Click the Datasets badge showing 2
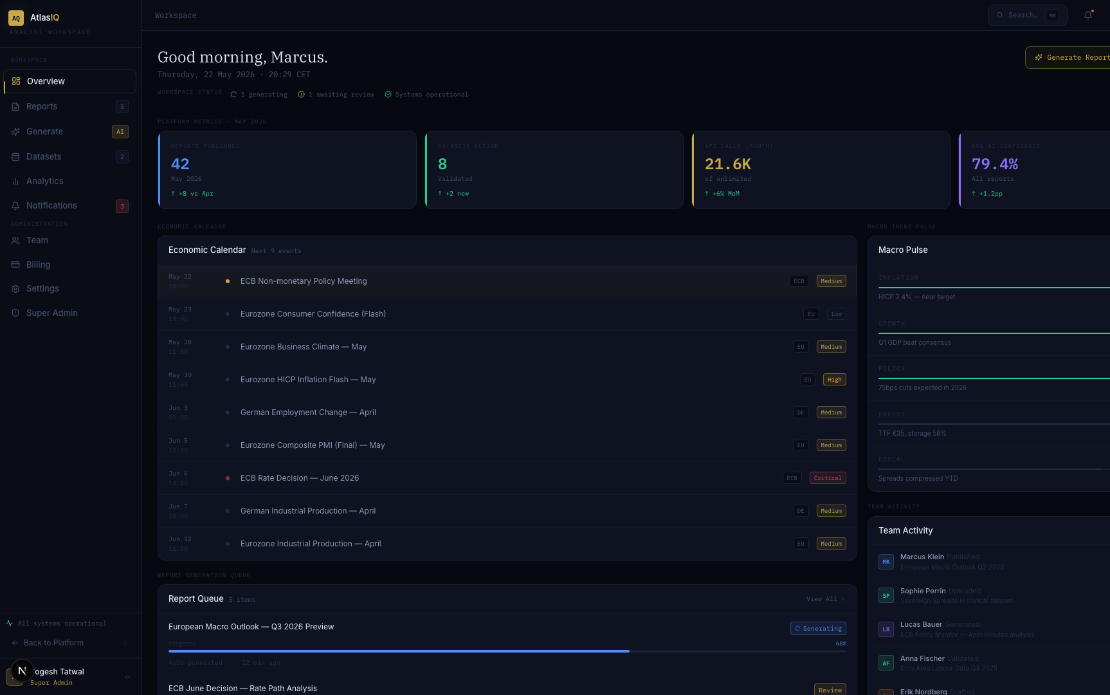The image size is (1110, 695). click(122, 156)
